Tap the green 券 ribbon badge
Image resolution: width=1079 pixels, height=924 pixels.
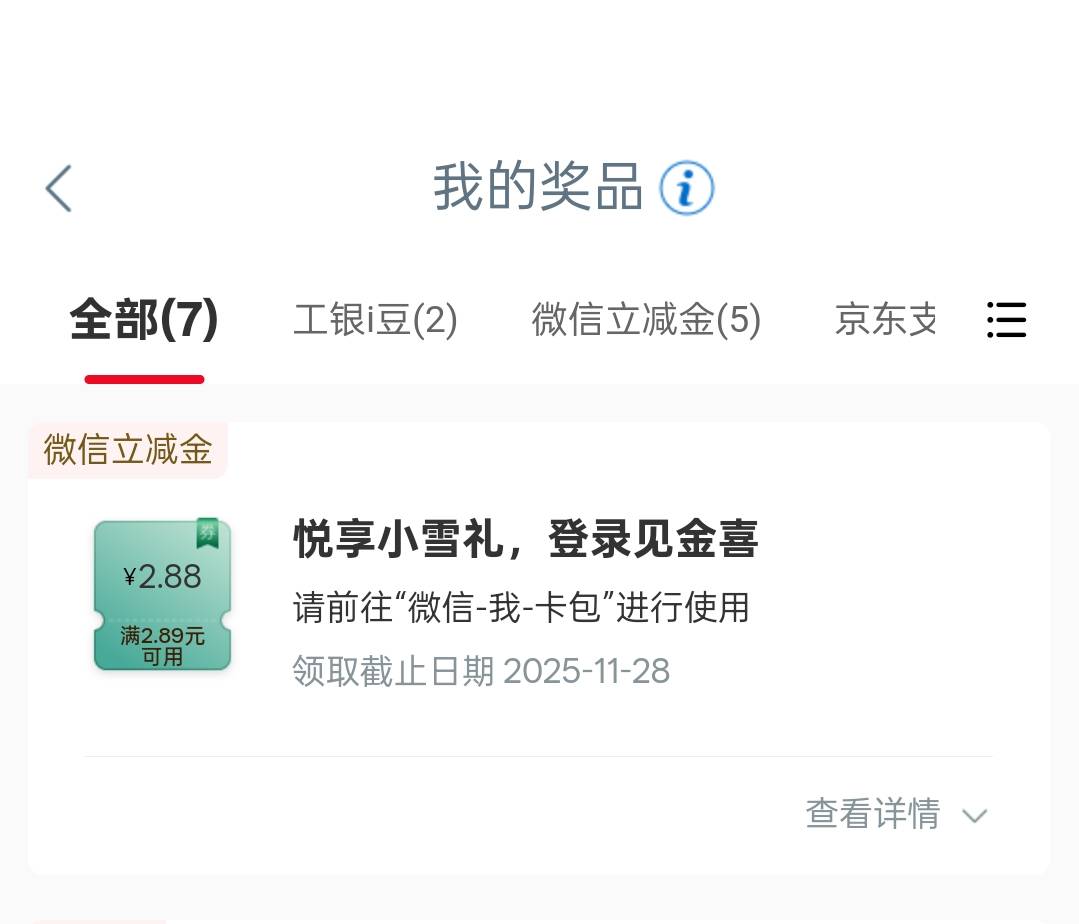point(207,533)
